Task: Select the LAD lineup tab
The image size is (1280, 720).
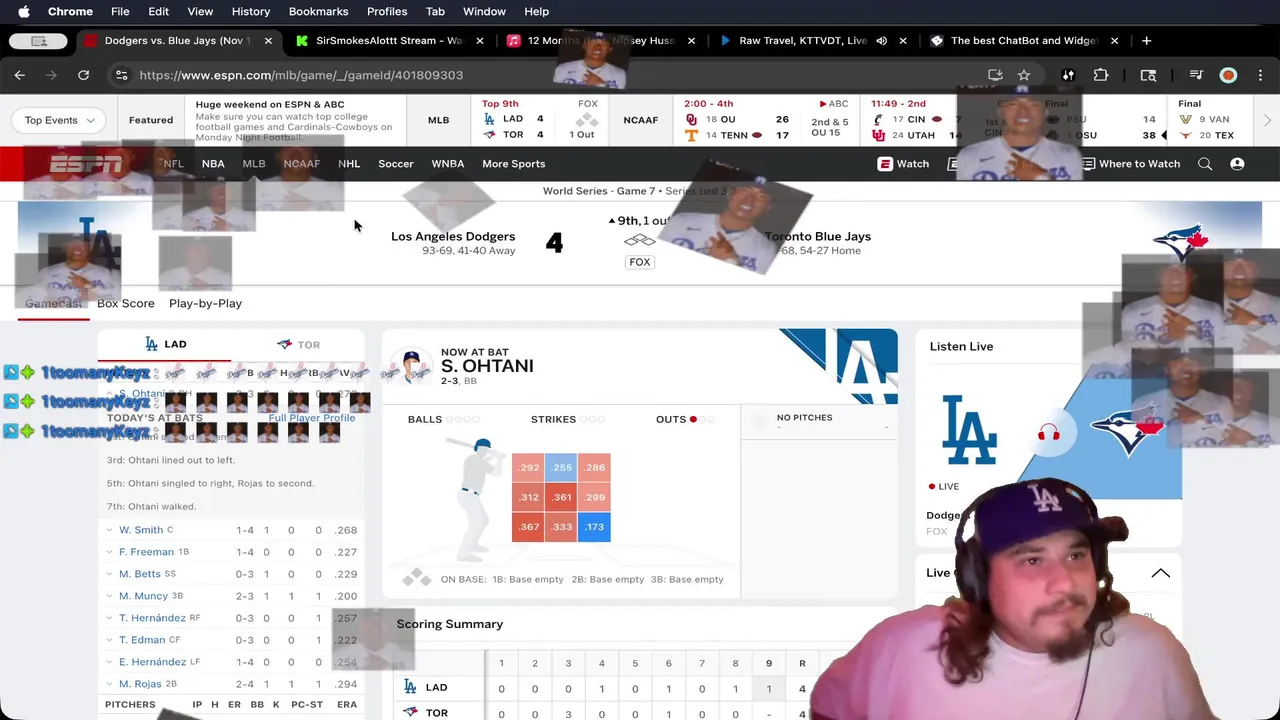Action: 165,344
